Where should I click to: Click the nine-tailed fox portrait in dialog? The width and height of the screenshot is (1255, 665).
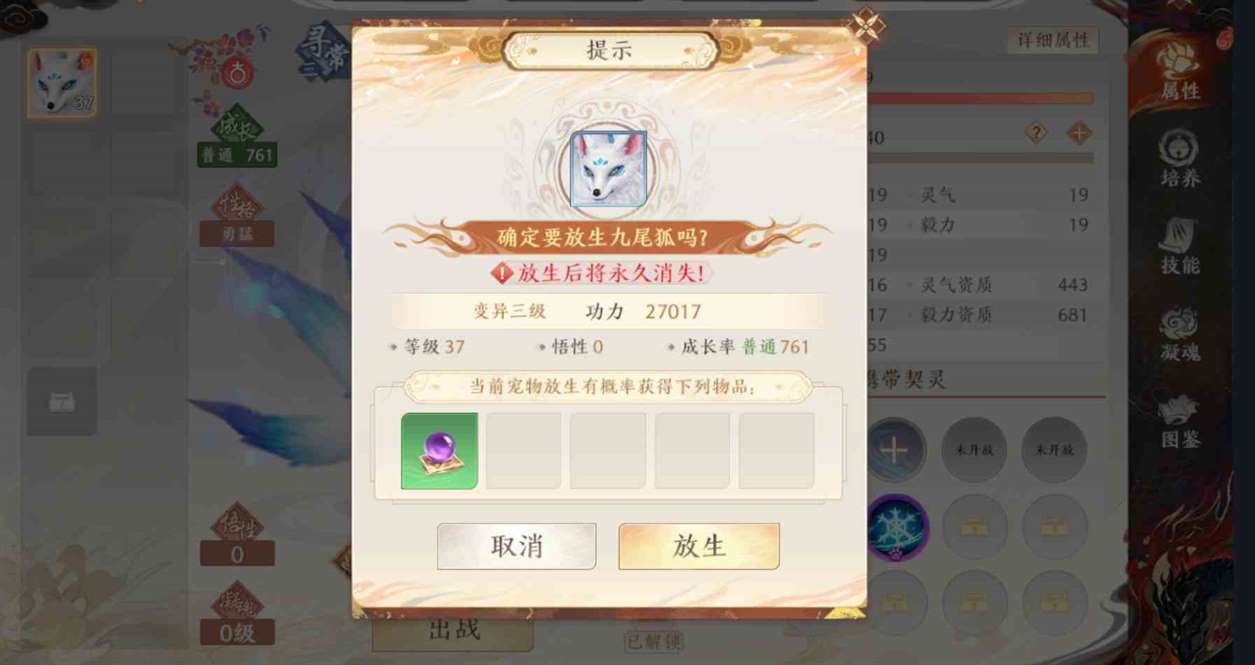[x=608, y=169]
